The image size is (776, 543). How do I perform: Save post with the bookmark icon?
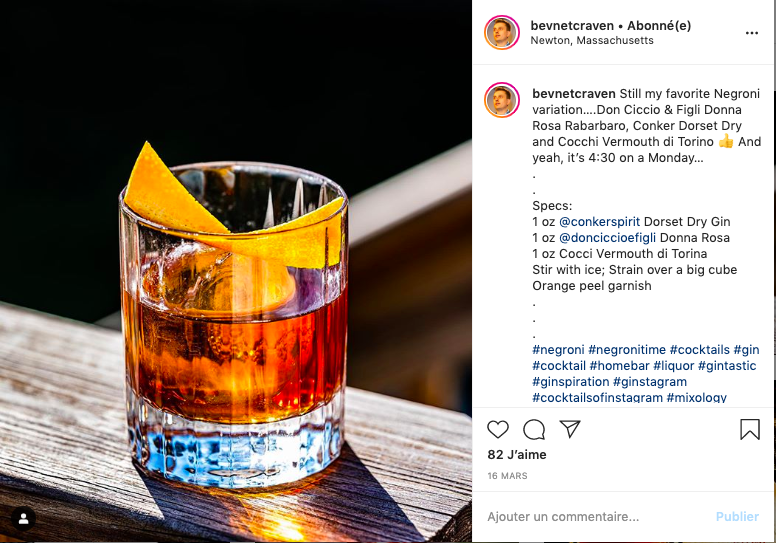(750, 429)
